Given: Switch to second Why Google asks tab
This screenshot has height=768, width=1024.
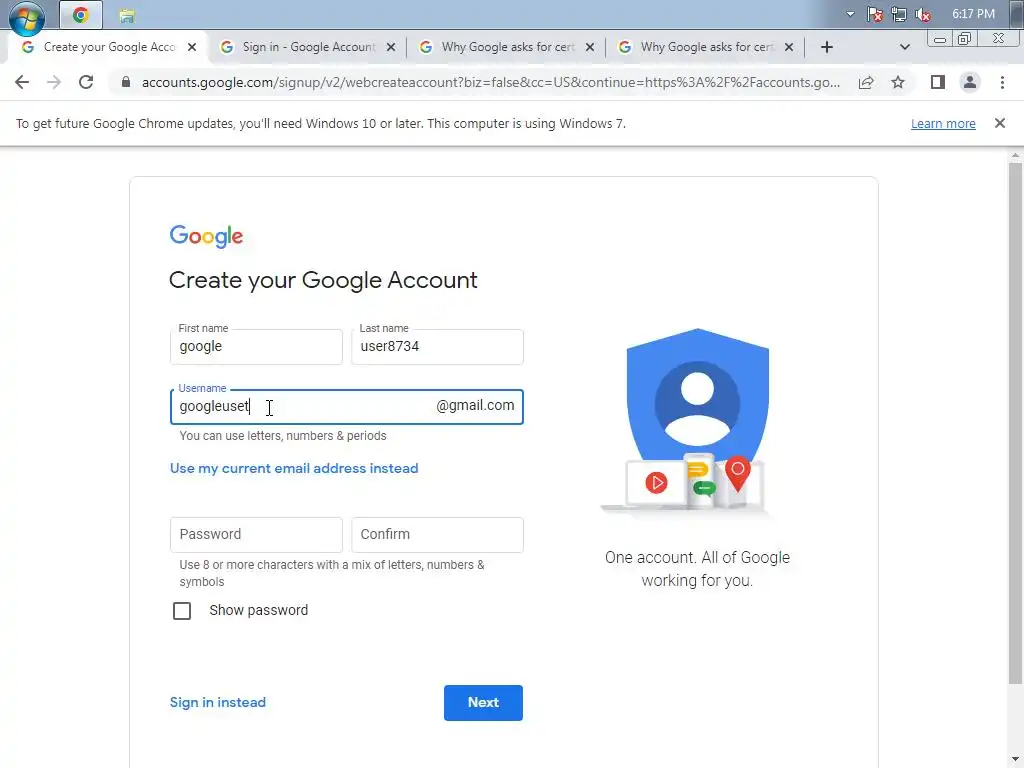Looking at the screenshot, I should (x=707, y=47).
